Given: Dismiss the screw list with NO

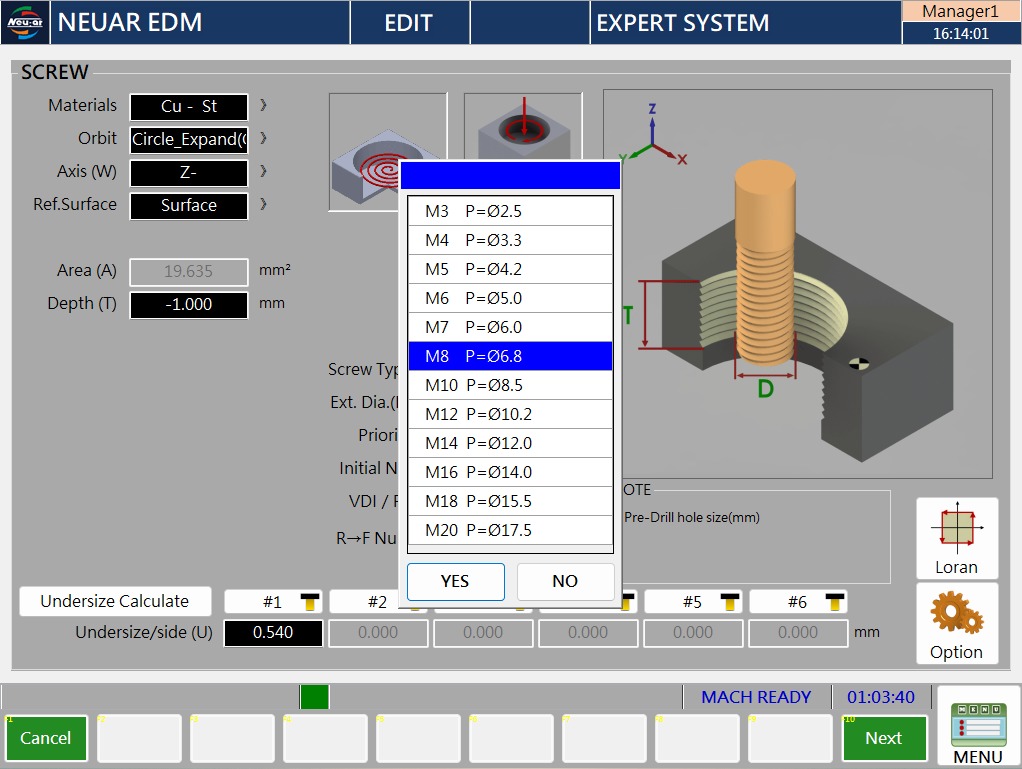Looking at the screenshot, I should click(x=565, y=581).
